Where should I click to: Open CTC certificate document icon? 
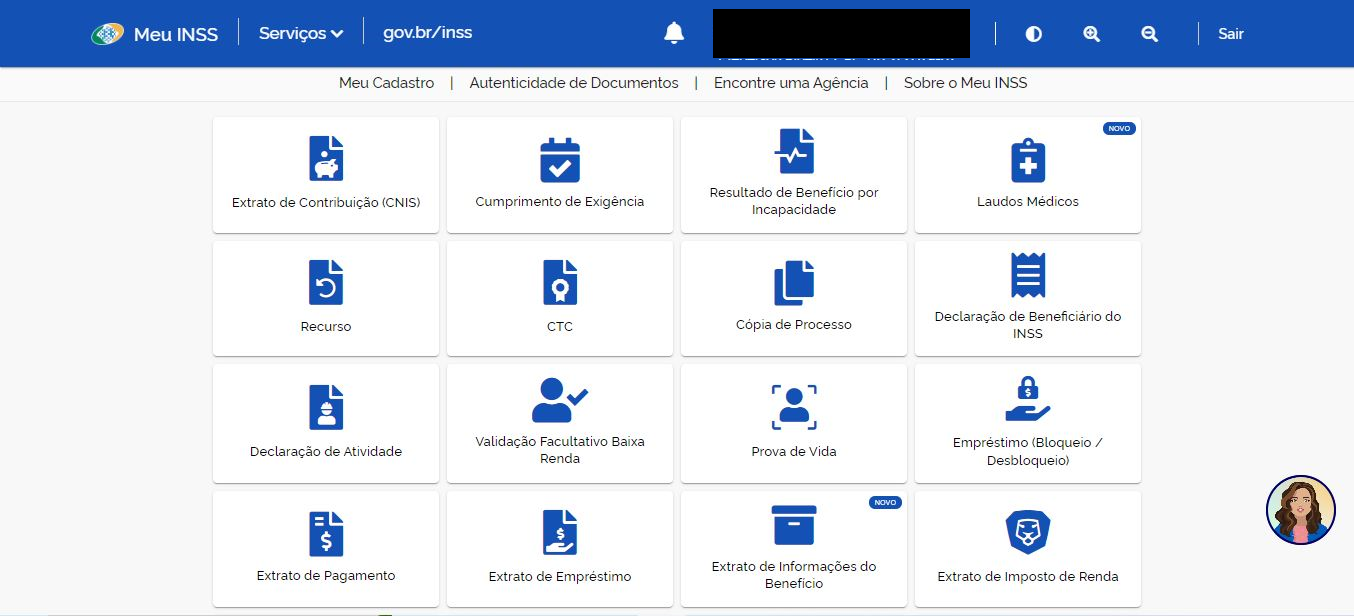tap(560, 282)
